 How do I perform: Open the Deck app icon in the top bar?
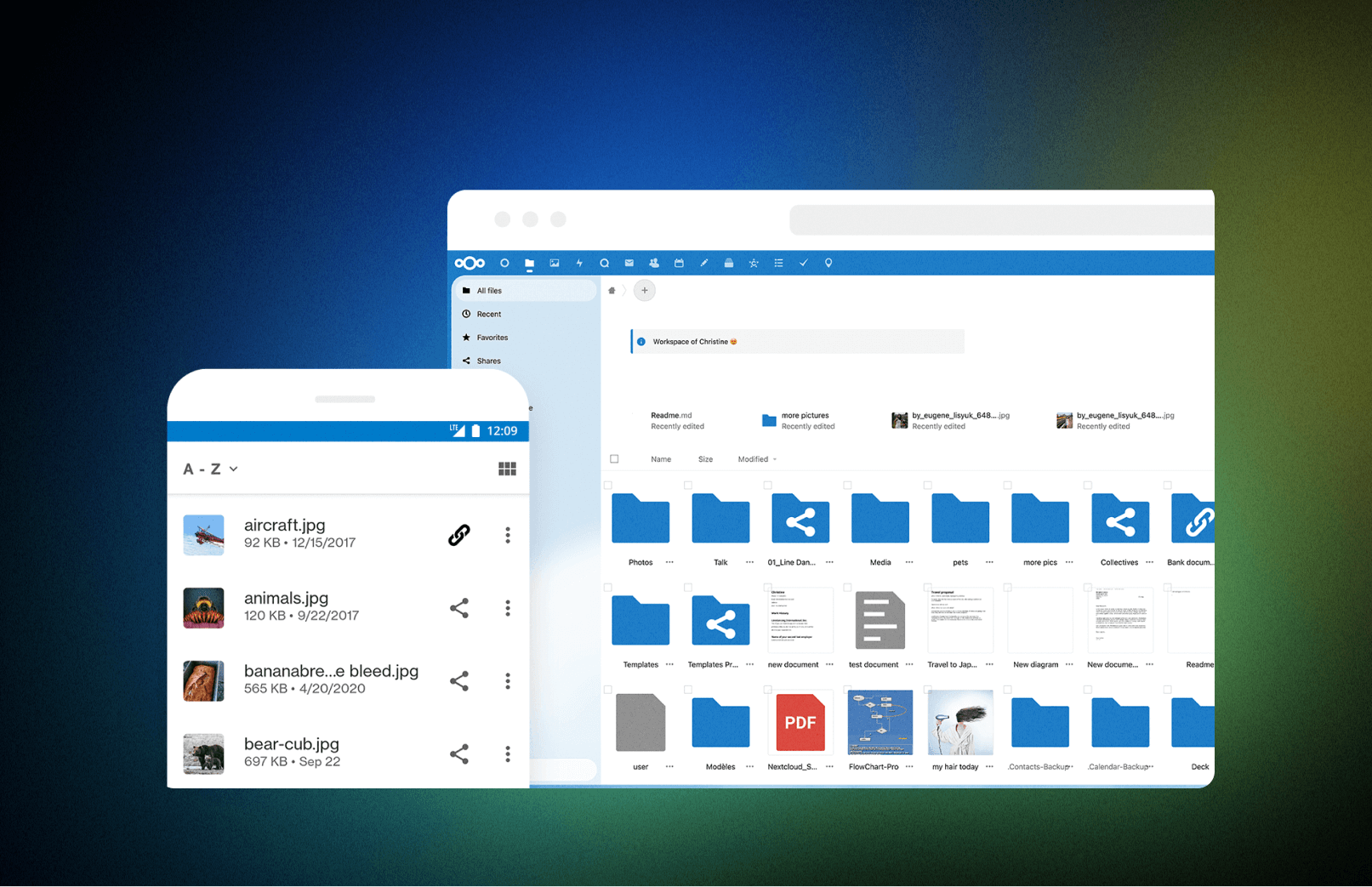coord(729,264)
